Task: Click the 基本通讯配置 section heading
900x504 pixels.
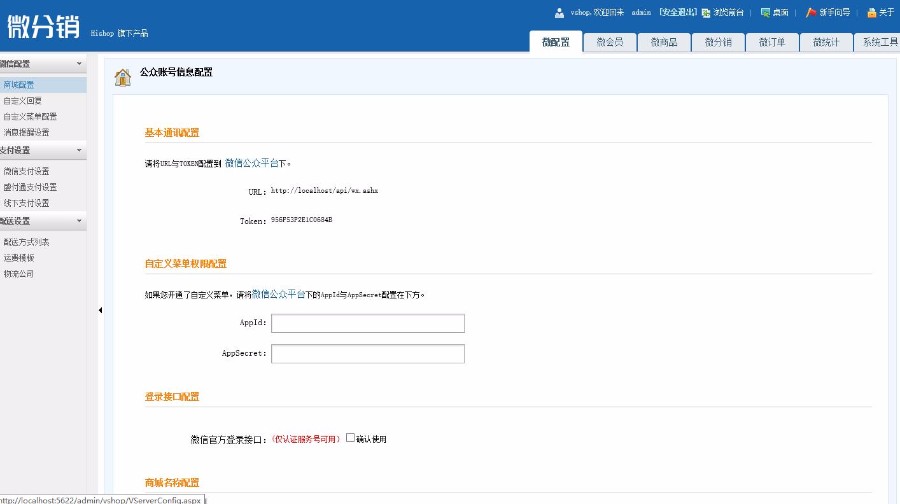Action: click(x=172, y=133)
